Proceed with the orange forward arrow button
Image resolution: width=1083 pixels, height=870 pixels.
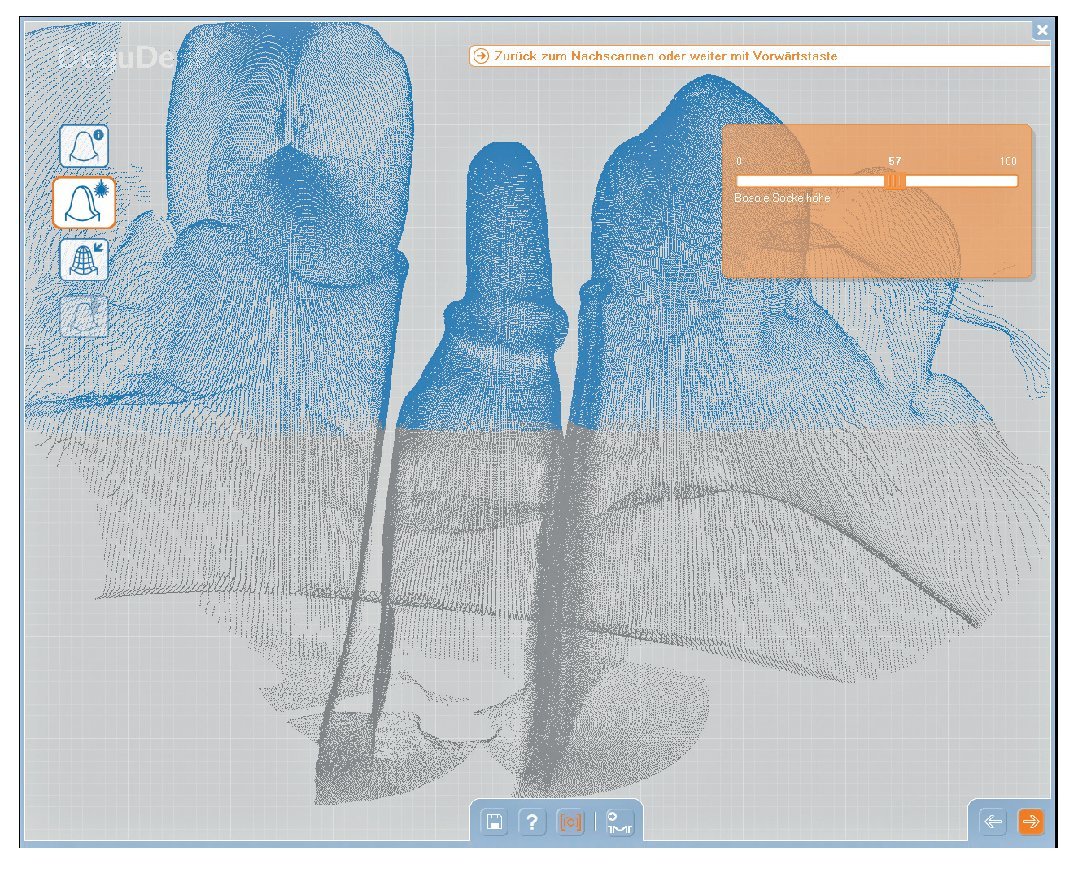point(1030,822)
